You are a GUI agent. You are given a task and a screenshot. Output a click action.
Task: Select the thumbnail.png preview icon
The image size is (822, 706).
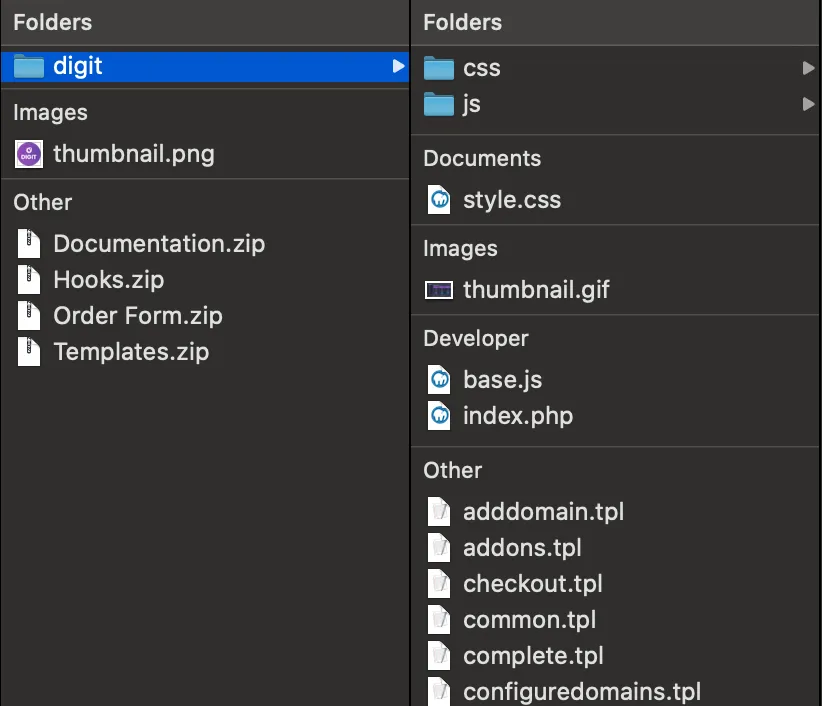(x=29, y=154)
